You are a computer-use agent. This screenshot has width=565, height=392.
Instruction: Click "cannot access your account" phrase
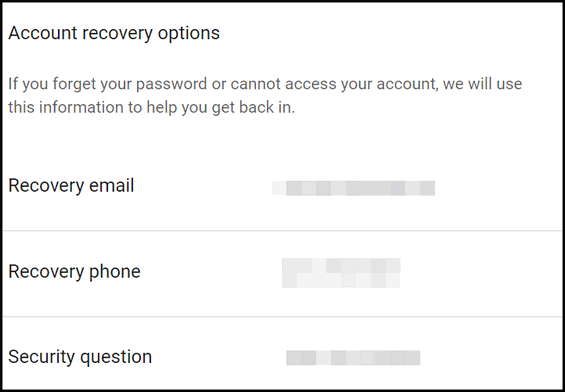(334, 84)
